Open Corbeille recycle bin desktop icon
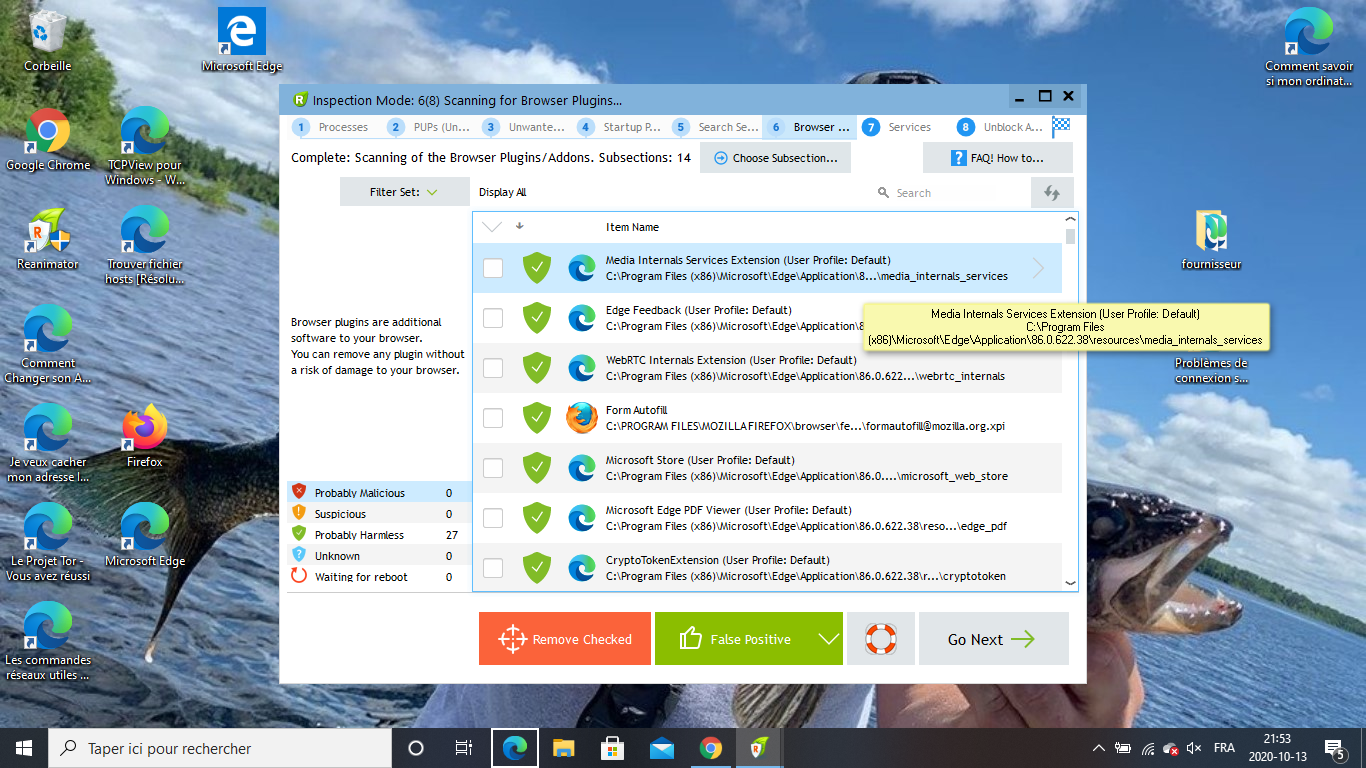The height and width of the screenshot is (768, 1366). 48,41
